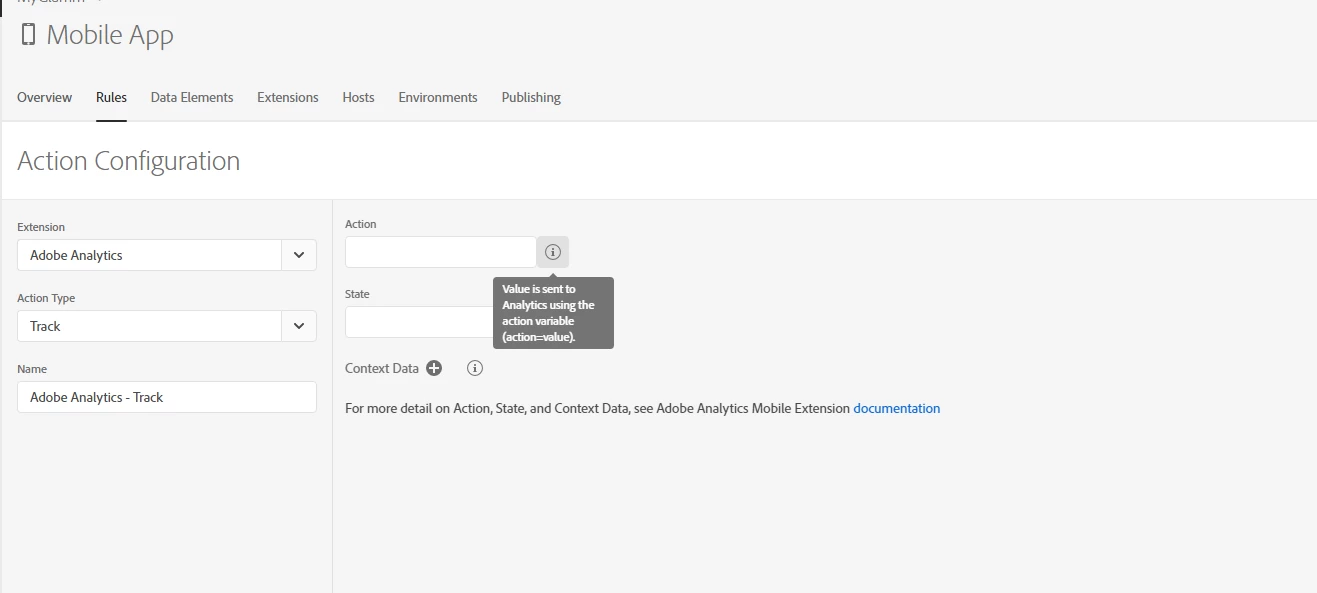This screenshot has width=1317, height=593.
Task: Switch to the Overview tab
Action: coord(44,97)
